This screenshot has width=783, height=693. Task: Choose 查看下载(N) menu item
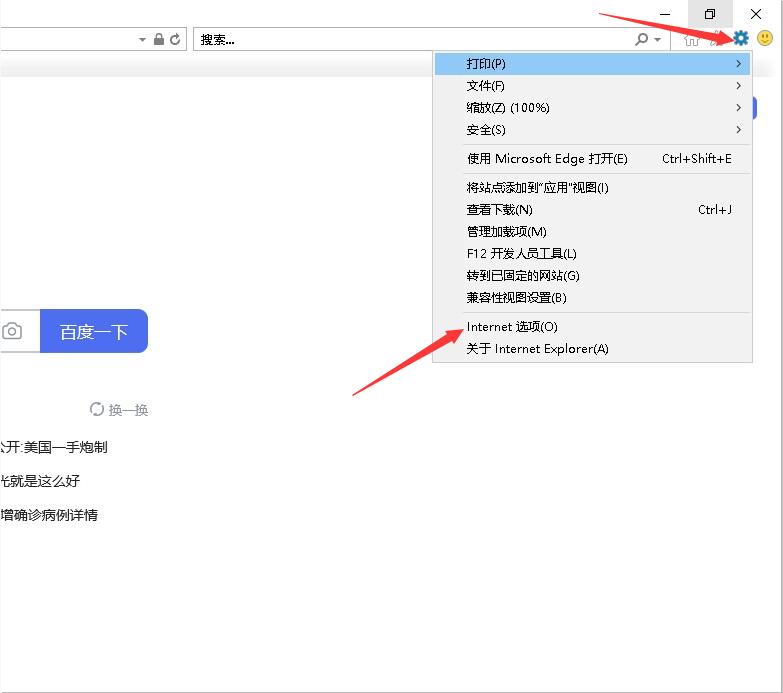(x=592, y=210)
